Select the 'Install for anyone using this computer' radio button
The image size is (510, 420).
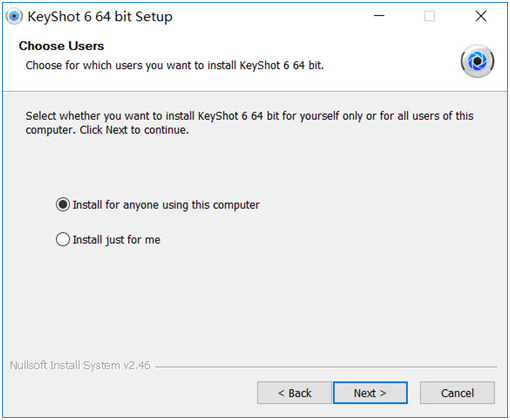point(63,204)
